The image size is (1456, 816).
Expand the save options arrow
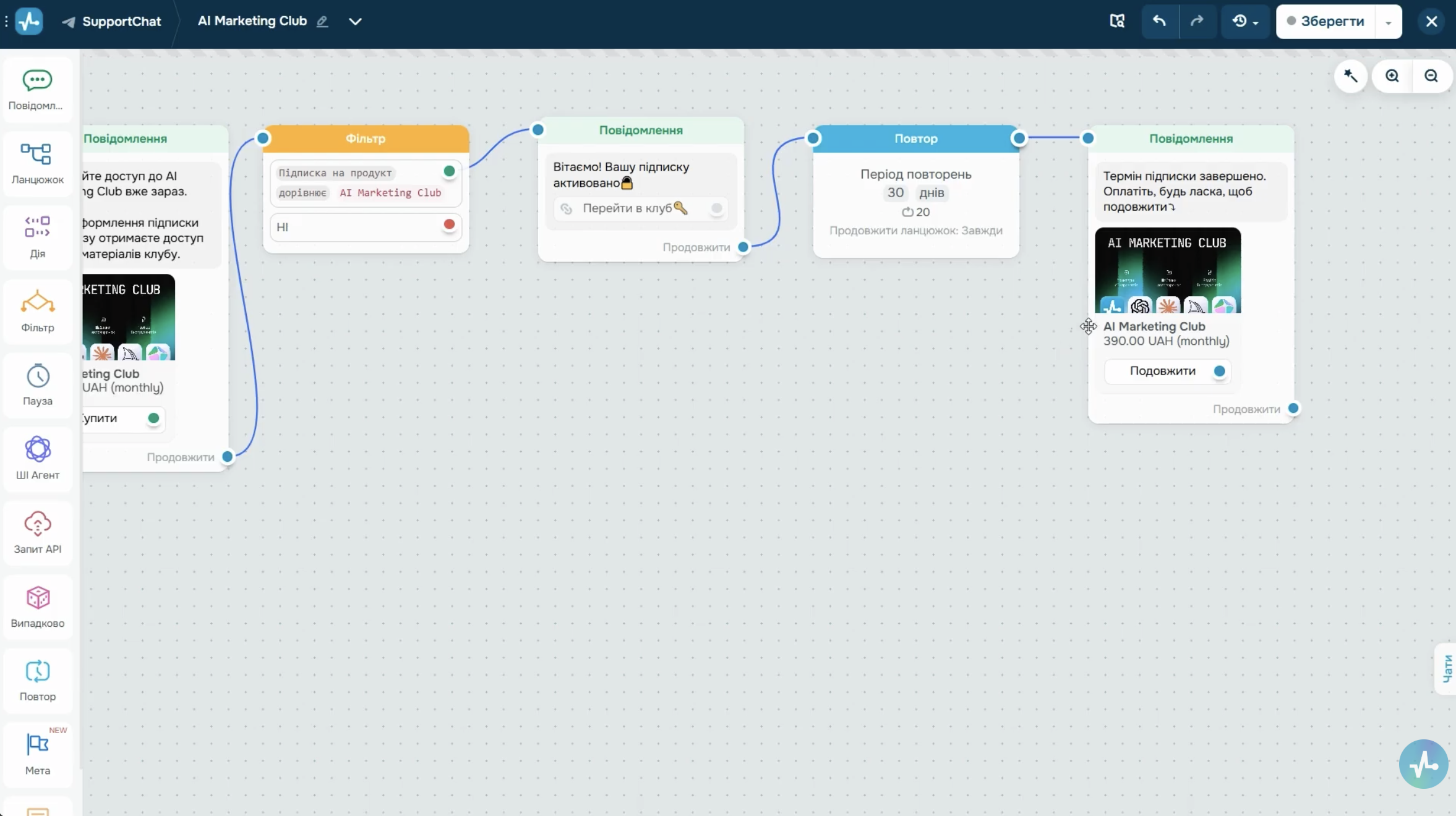tap(1389, 22)
